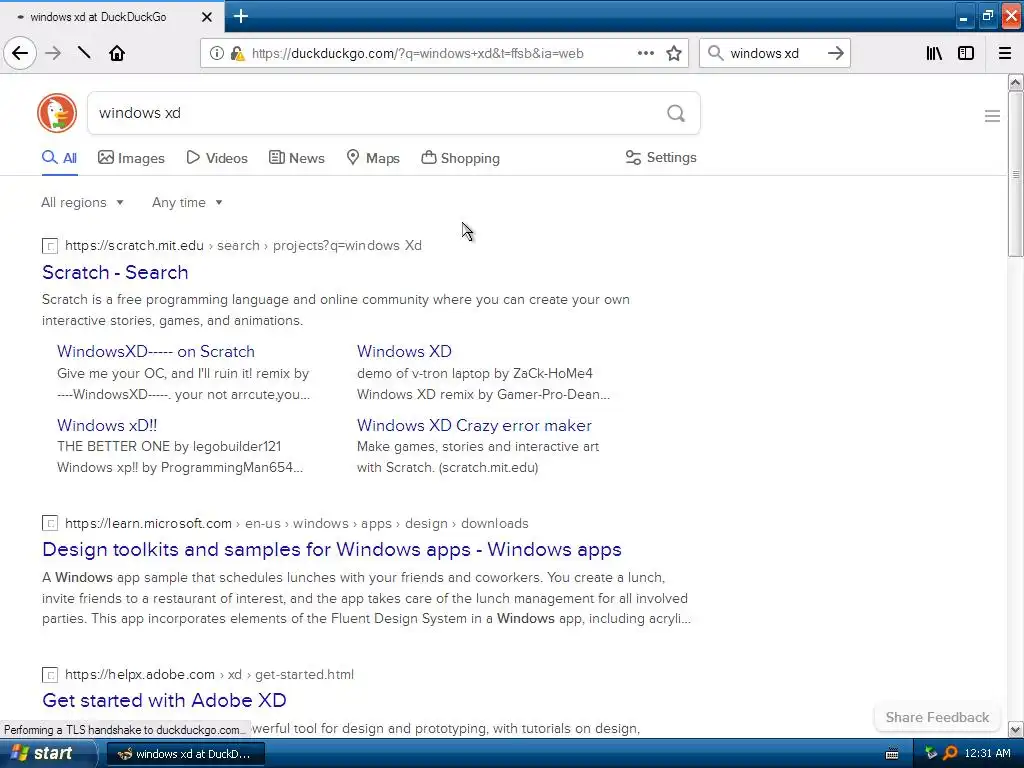
Task: Open the Firefox hamburger menu
Action: coord(1005,53)
